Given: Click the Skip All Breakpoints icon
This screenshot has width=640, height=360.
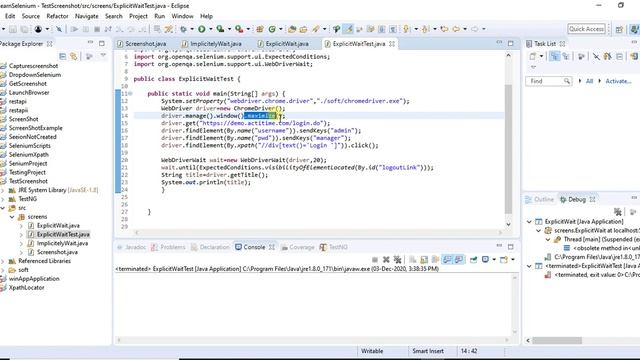Looking at the screenshot, I should pyautogui.click(x=59, y=29).
